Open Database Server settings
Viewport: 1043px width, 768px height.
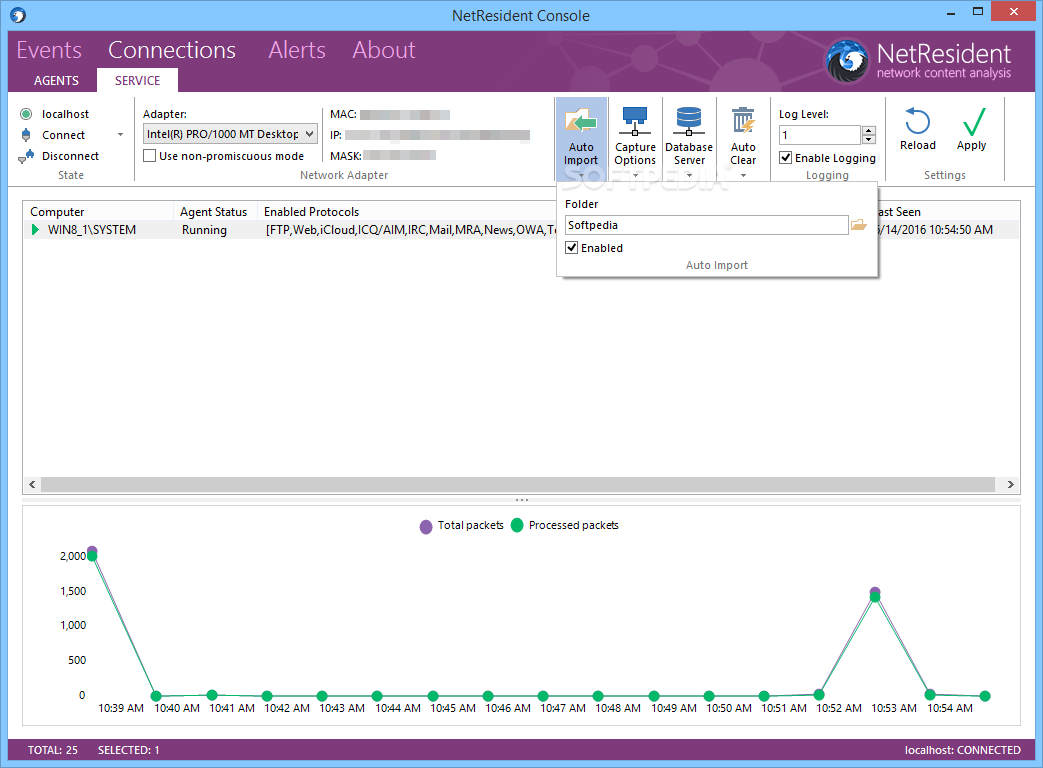point(688,136)
